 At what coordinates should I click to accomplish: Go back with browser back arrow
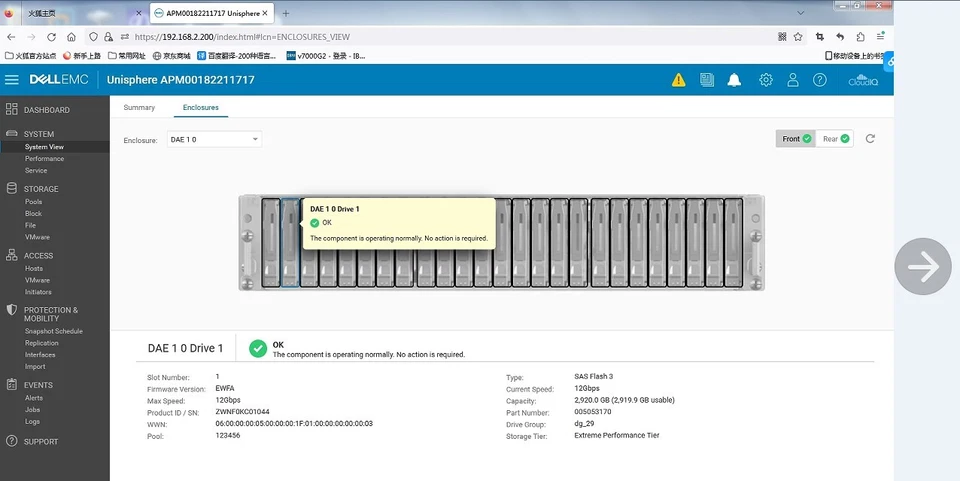point(11,37)
